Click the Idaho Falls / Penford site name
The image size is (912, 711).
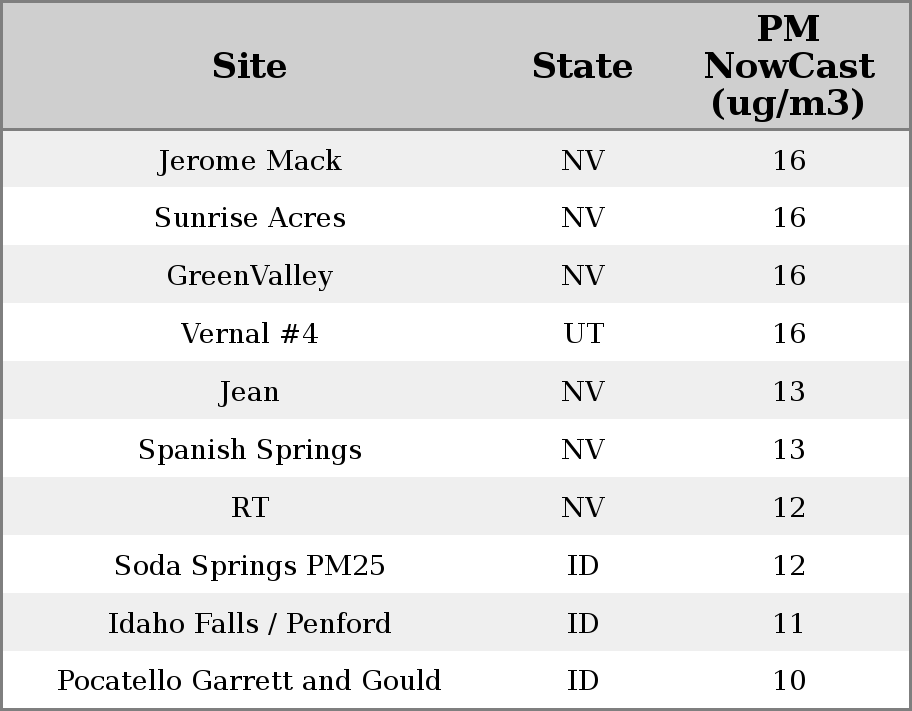click(249, 624)
